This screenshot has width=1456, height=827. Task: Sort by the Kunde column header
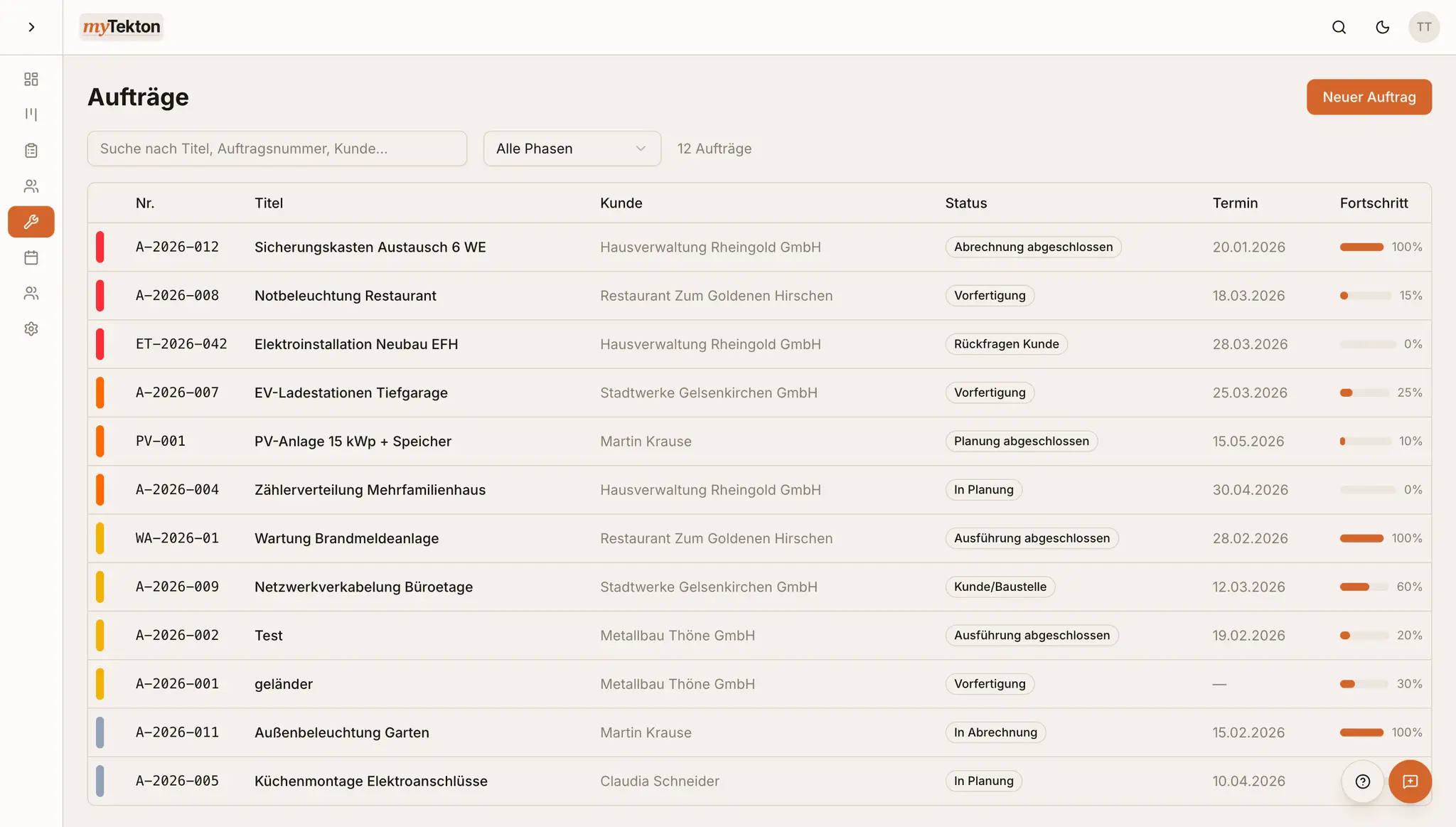[621, 203]
